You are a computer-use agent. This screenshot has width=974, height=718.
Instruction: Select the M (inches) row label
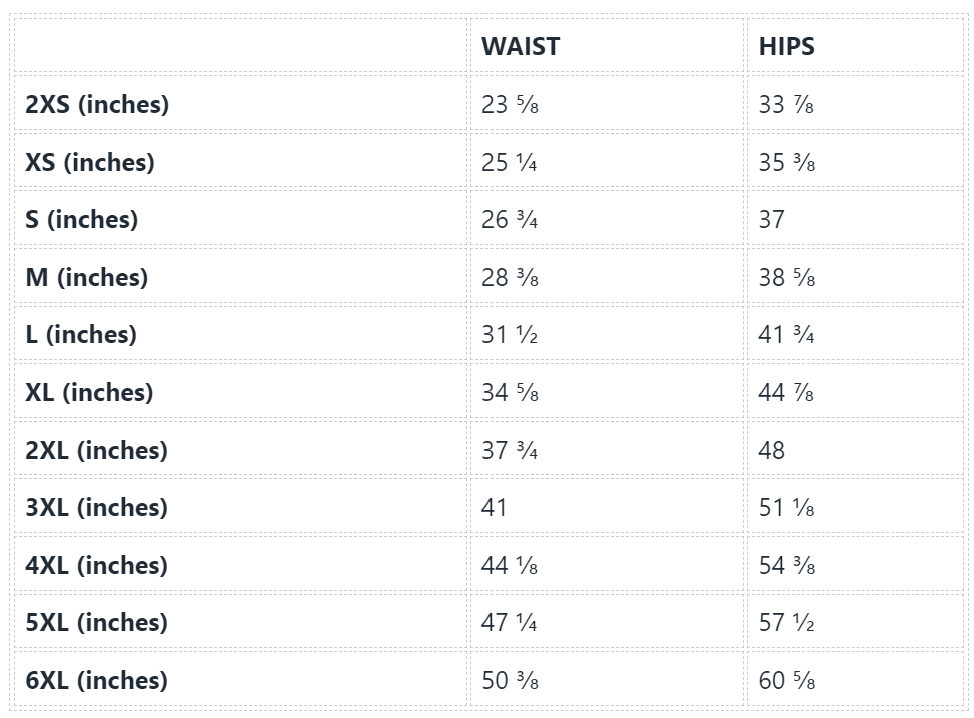point(87,277)
